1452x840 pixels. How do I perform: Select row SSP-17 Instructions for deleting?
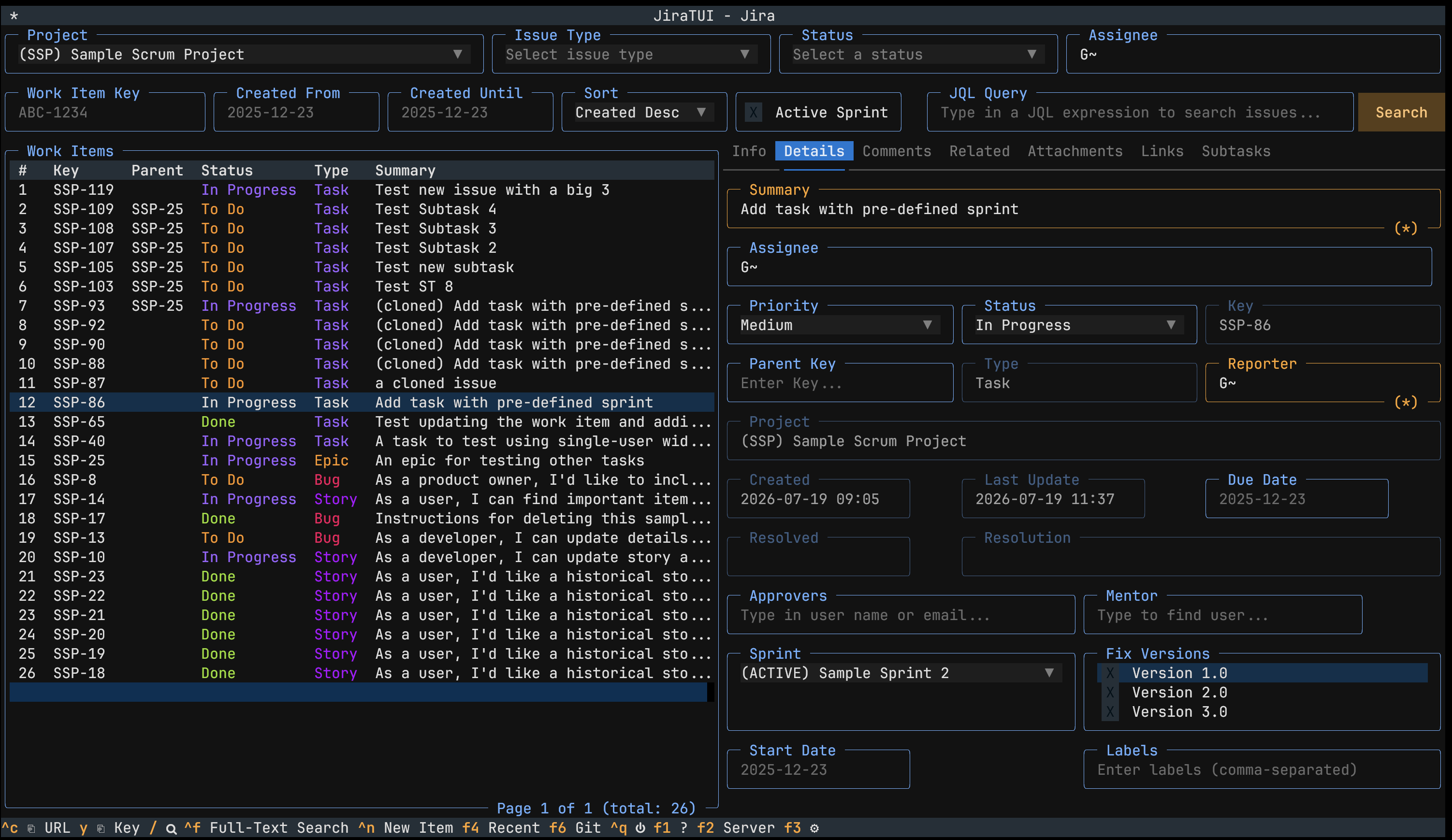click(x=361, y=519)
